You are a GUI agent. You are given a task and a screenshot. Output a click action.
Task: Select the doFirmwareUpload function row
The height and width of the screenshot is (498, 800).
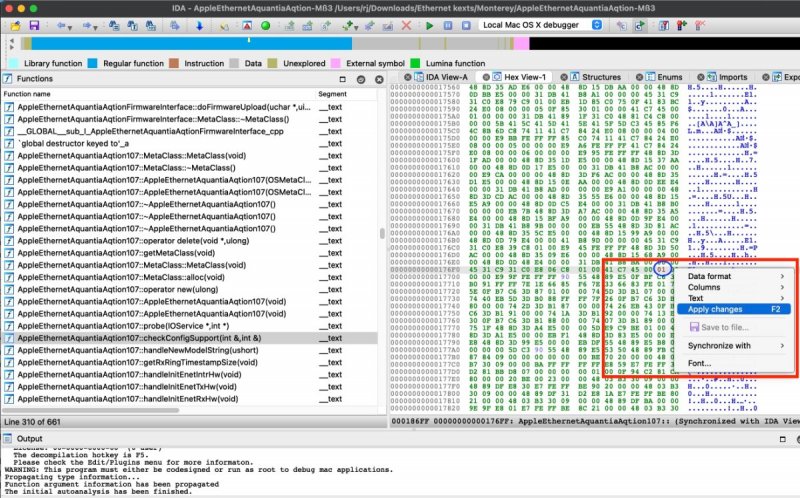click(x=190, y=107)
